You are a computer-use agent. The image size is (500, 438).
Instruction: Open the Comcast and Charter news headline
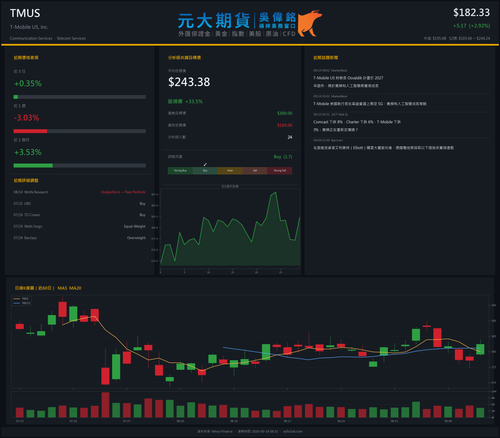point(357,126)
